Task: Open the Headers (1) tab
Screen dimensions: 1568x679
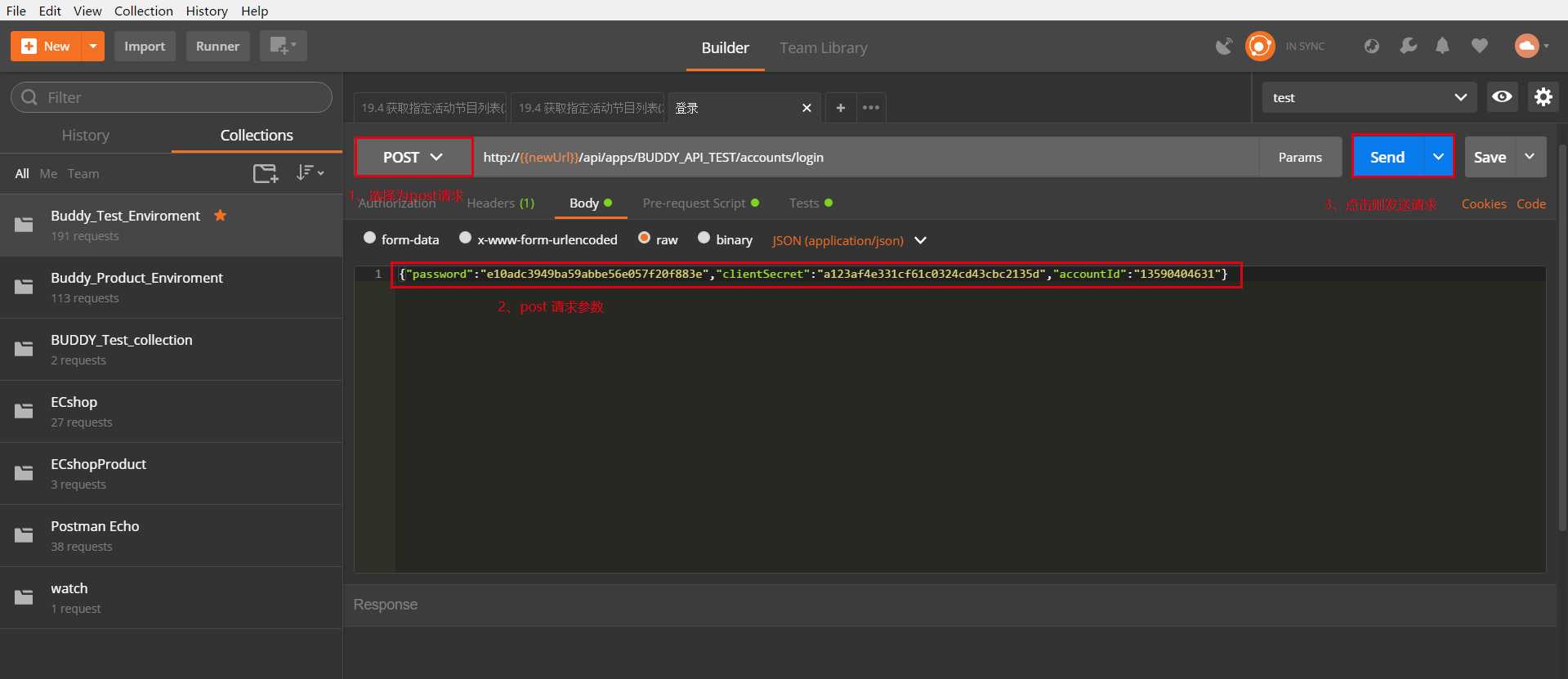Action: tap(500, 203)
